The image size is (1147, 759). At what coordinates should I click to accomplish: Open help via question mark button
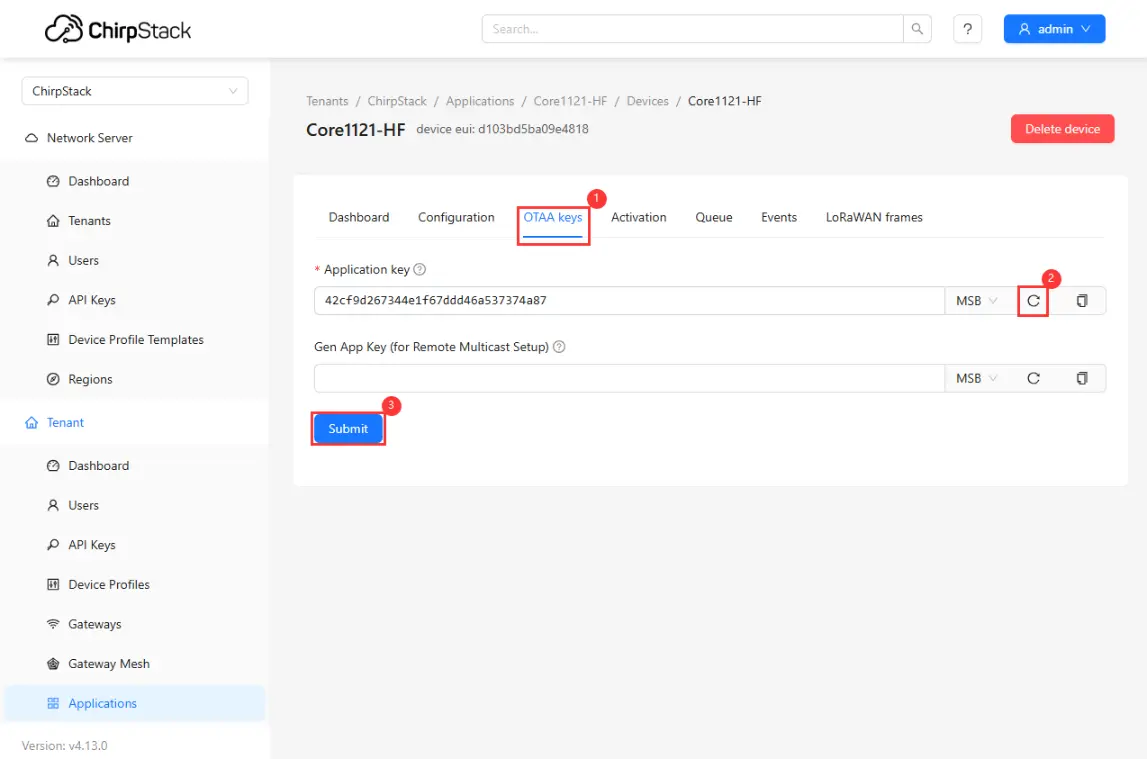(967, 29)
